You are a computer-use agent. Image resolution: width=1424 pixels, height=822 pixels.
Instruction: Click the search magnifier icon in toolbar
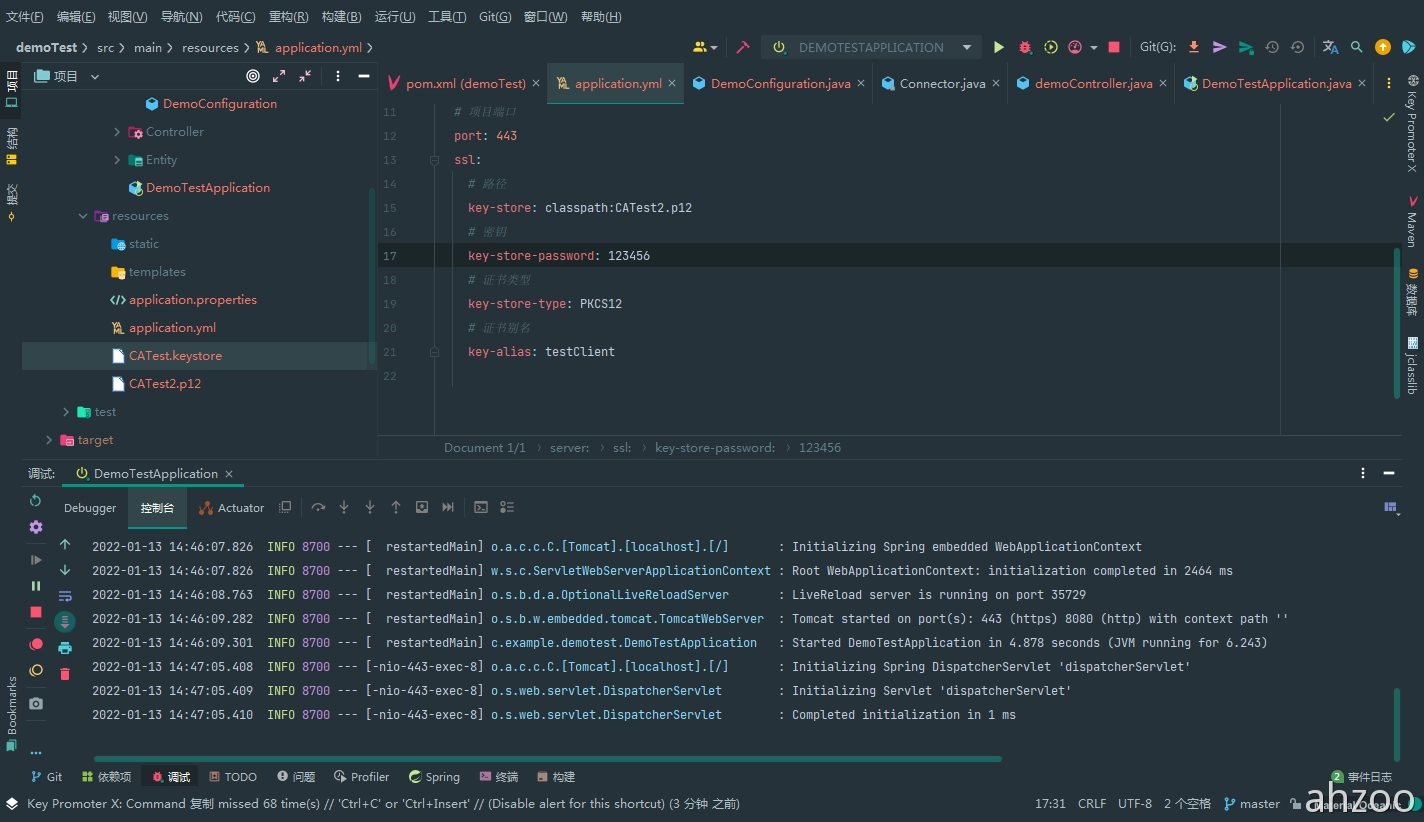tap(1356, 47)
